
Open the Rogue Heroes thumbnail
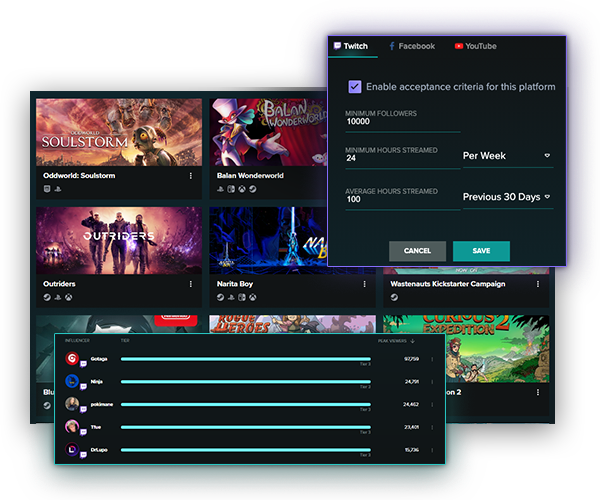click(x=293, y=324)
